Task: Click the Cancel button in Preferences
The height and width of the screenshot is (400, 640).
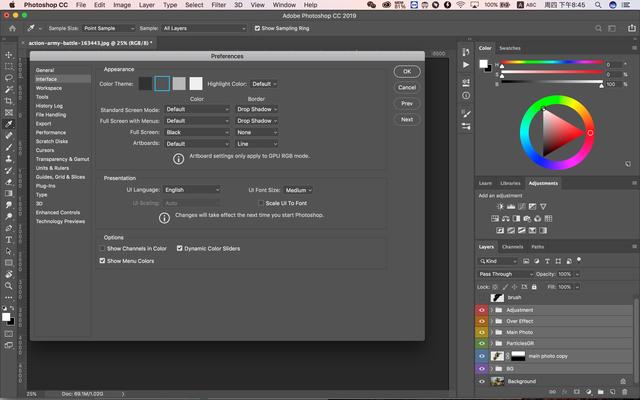Action: coord(407,87)
